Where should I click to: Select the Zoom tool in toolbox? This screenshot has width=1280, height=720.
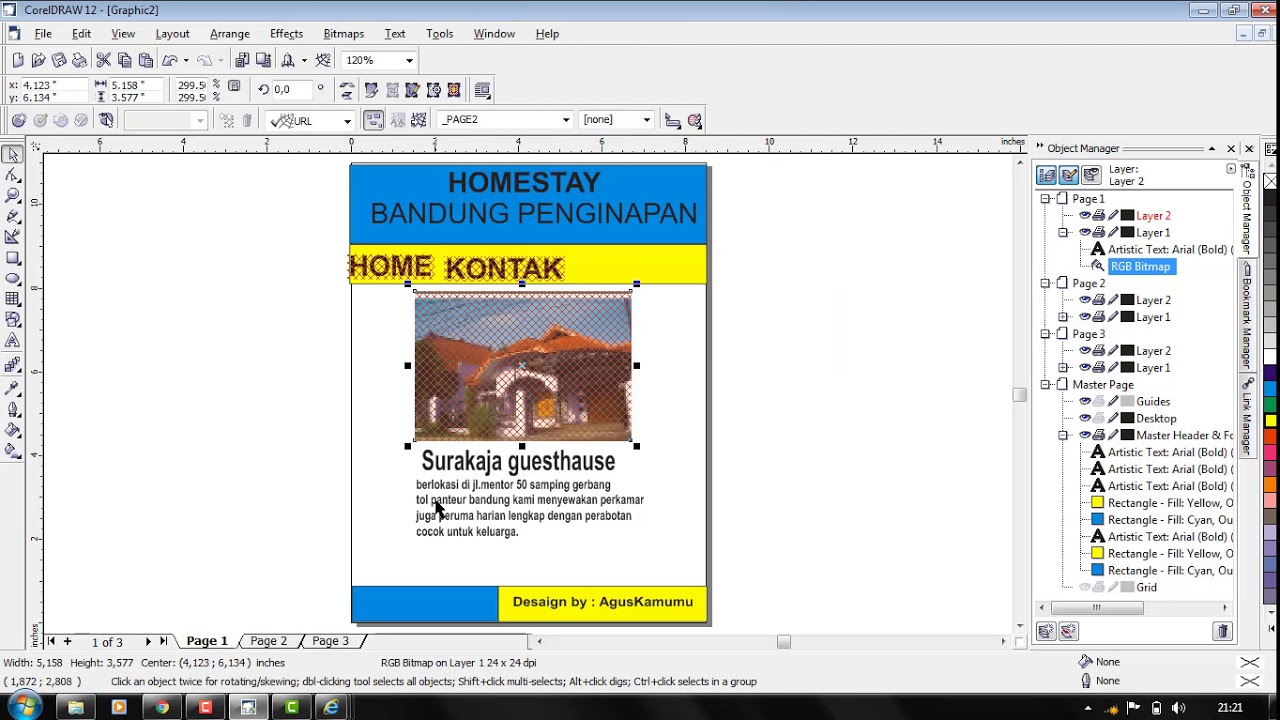[13, 195]
